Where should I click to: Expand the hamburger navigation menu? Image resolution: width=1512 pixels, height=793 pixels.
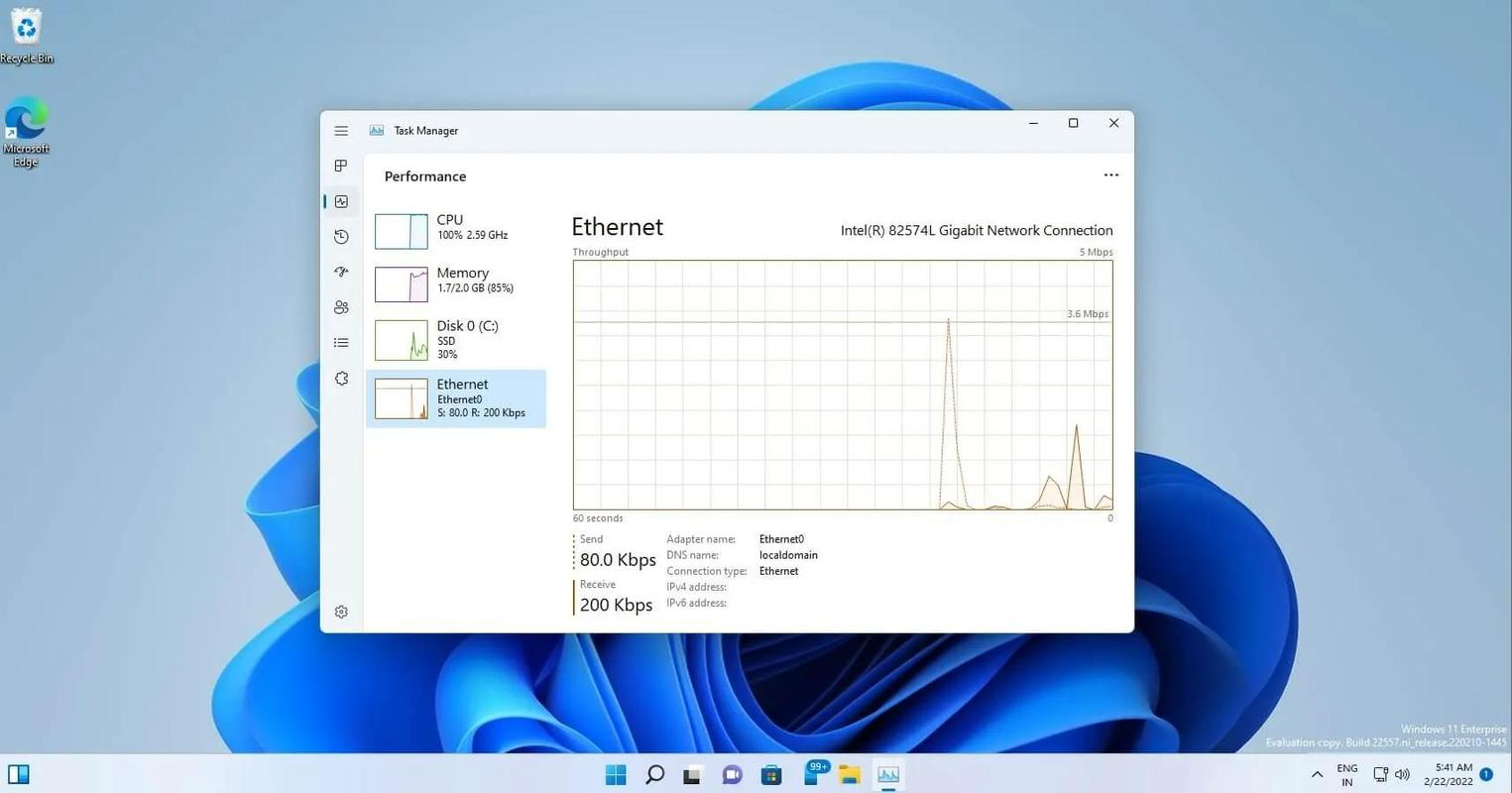[341, 131]
